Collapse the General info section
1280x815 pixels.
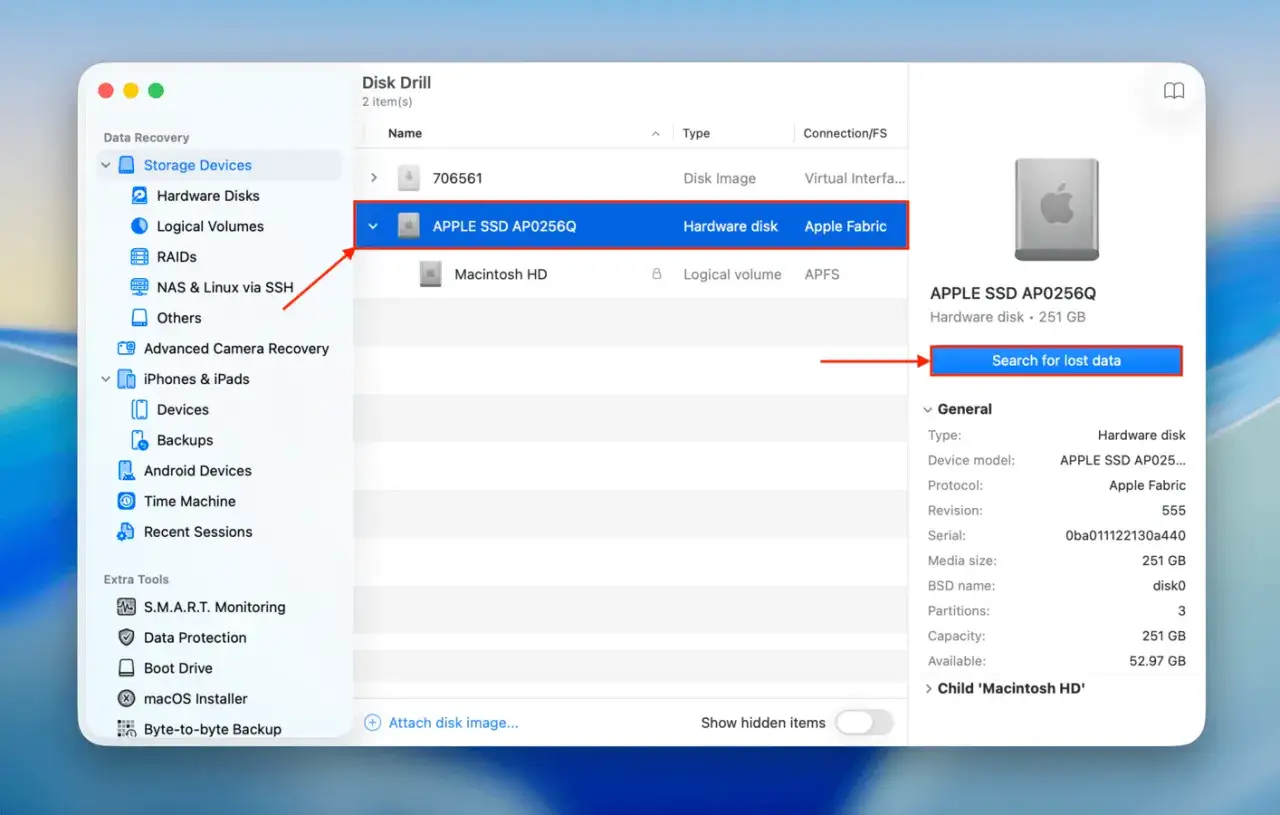click(928, 409)
